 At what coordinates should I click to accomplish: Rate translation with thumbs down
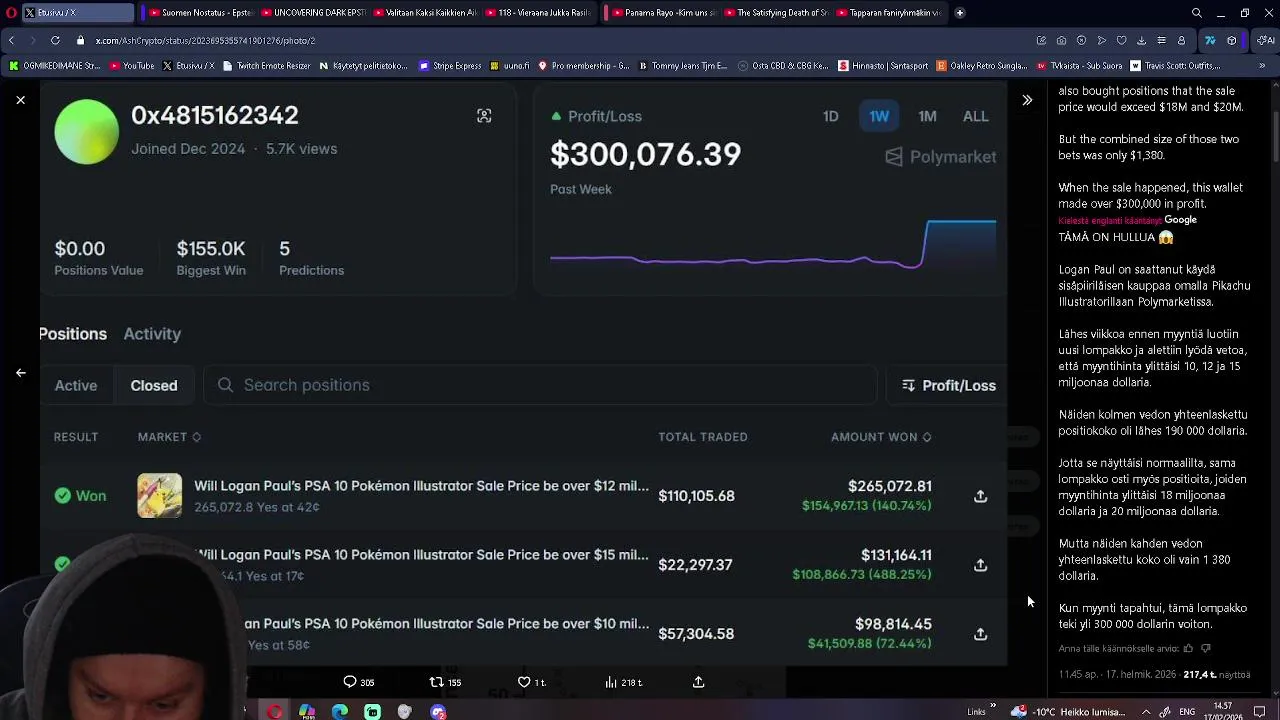pos(1205,649)
